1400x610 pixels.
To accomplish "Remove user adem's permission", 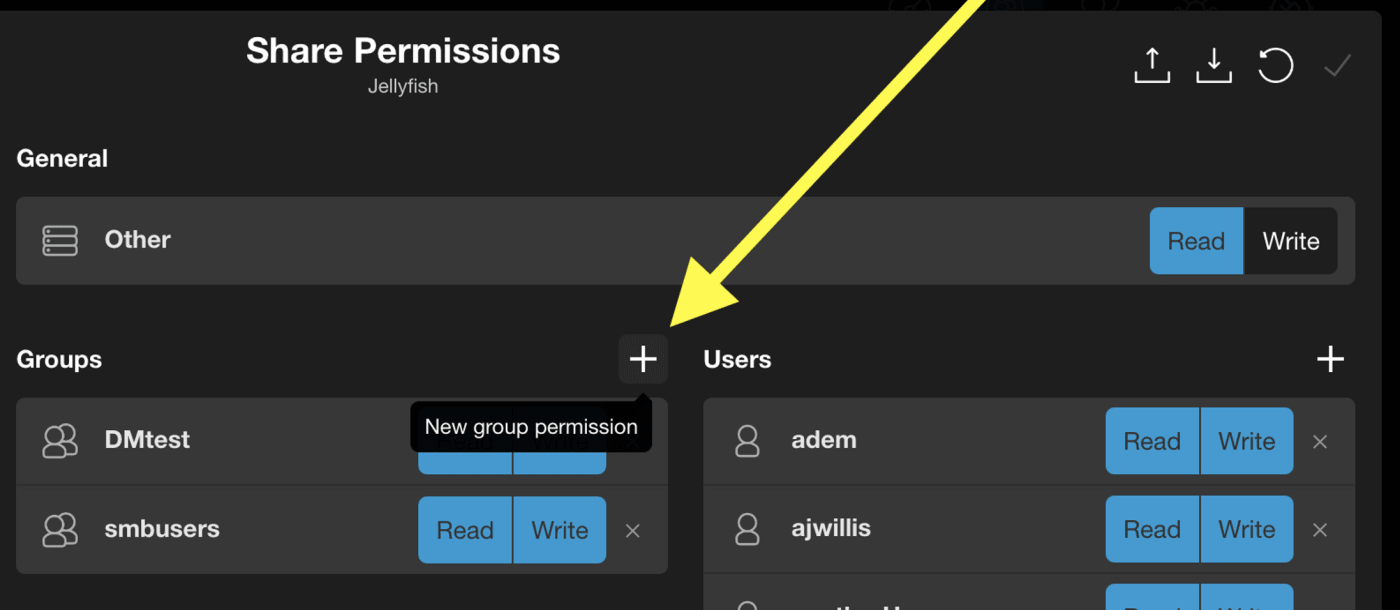I will [x=1320, y=441].
